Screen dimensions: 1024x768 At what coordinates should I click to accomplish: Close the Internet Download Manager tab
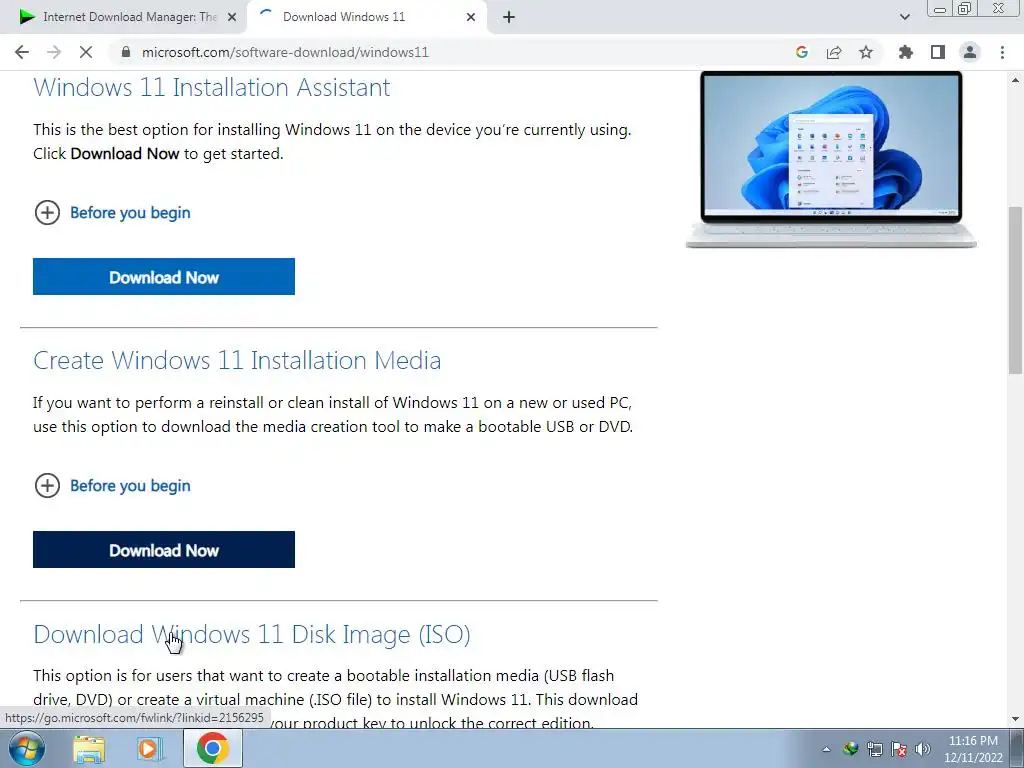[232, 18]
